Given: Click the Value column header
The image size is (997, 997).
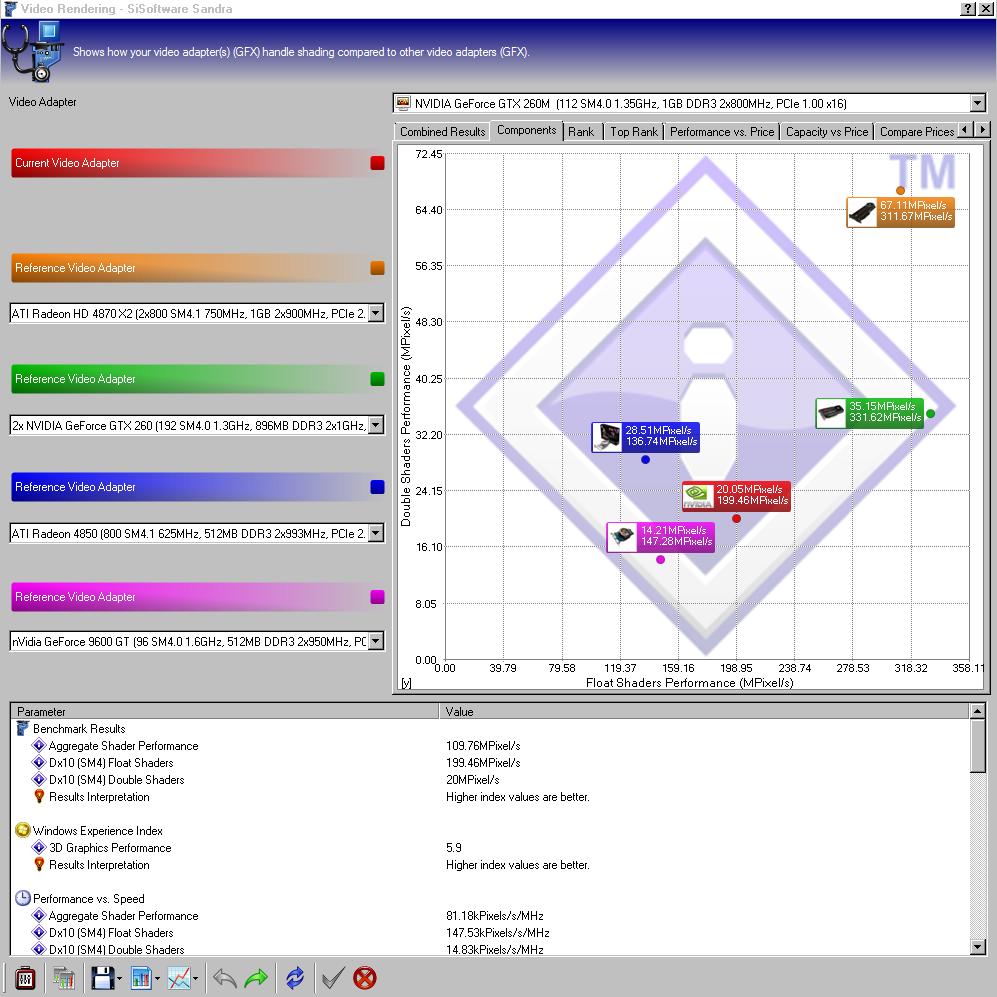Looking at the screenshot, I should (x=705, y=712).
